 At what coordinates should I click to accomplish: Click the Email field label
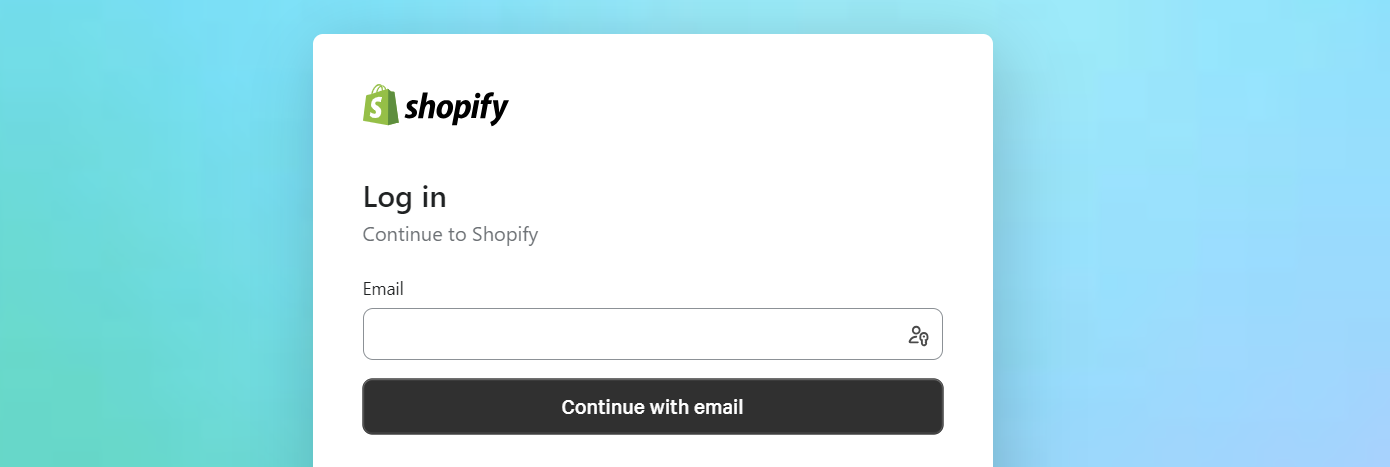[x=383, y=289]
